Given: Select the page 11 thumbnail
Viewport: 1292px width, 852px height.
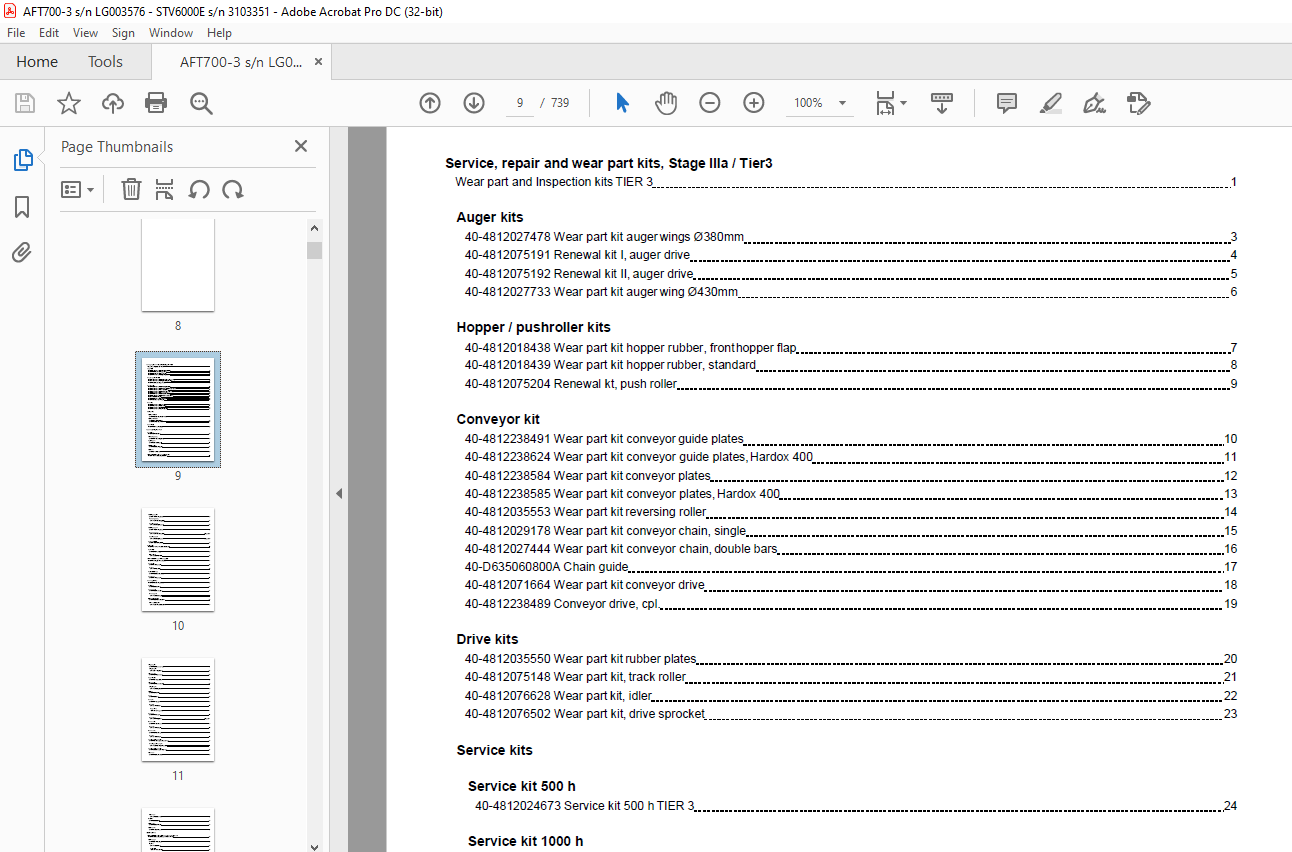Looking at the screenshot, I should tap(178, 710).
